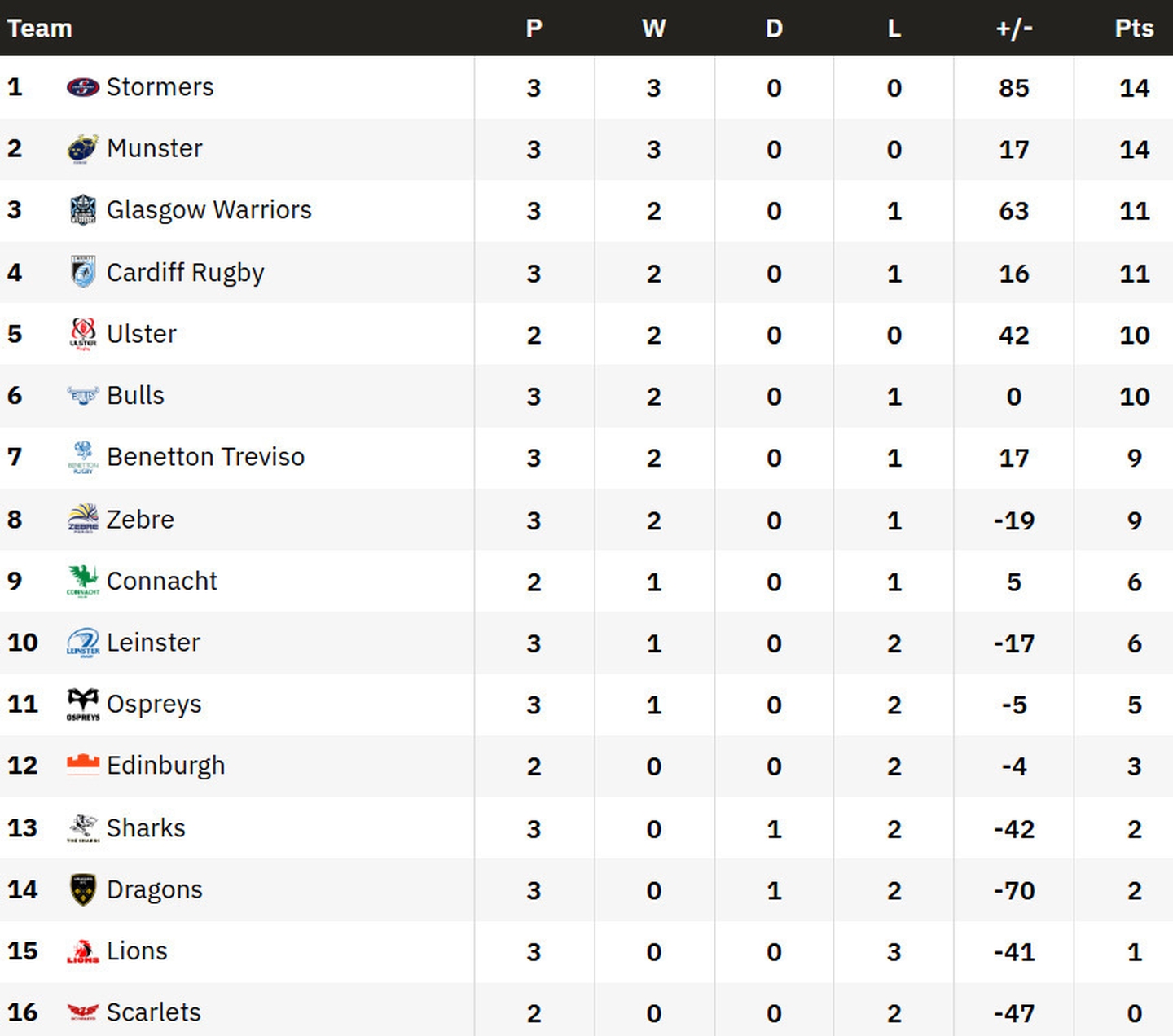Open the Sharks team name
This screenshot has height=1036, width=1173.
146,827
